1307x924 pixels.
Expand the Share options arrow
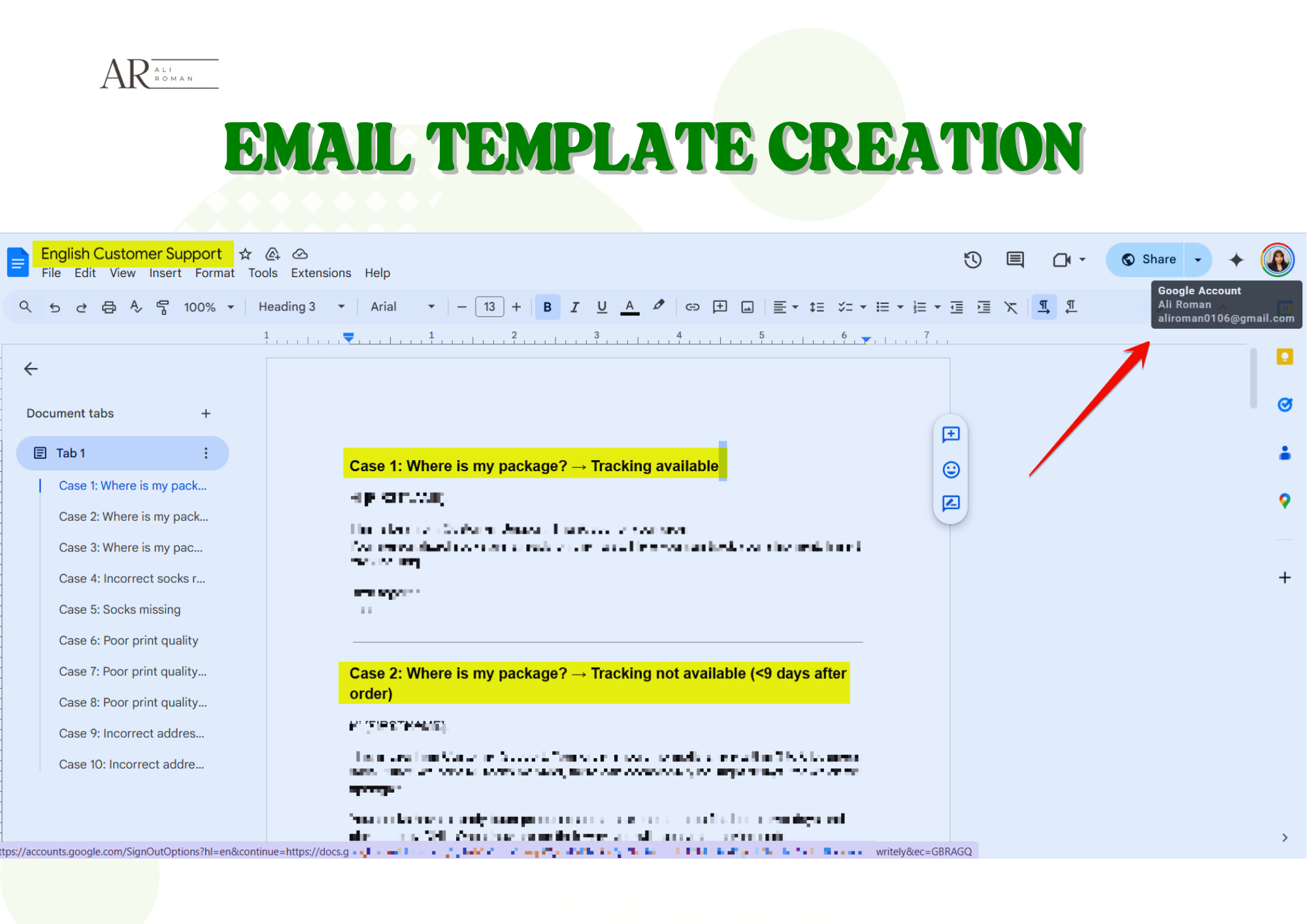(1197, 259)
